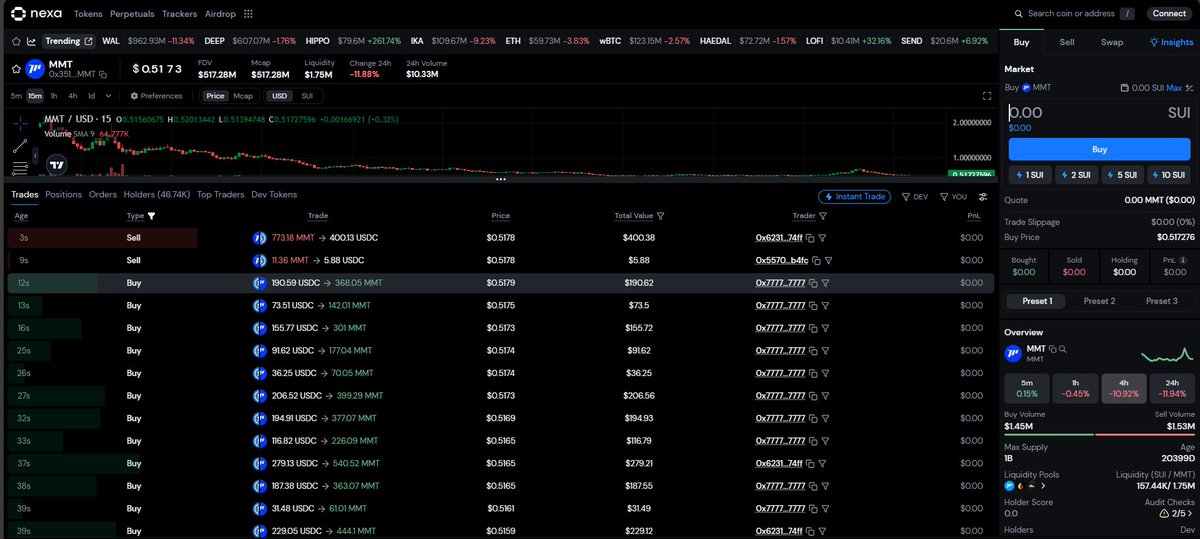
Task: Select Preset 3
Action: click(1161, 301)
